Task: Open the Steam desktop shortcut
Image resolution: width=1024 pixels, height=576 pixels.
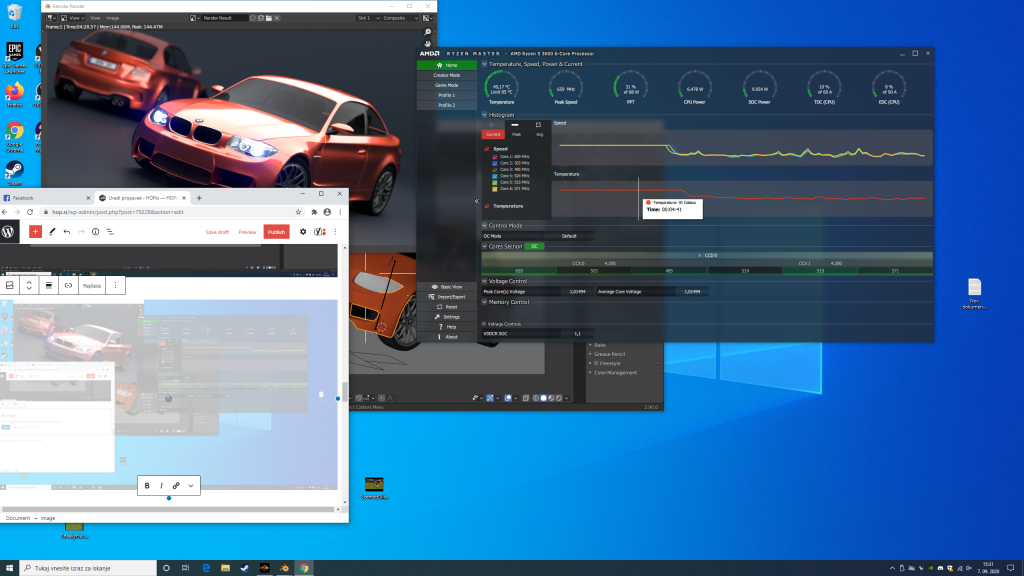Action: pos(14,173)
